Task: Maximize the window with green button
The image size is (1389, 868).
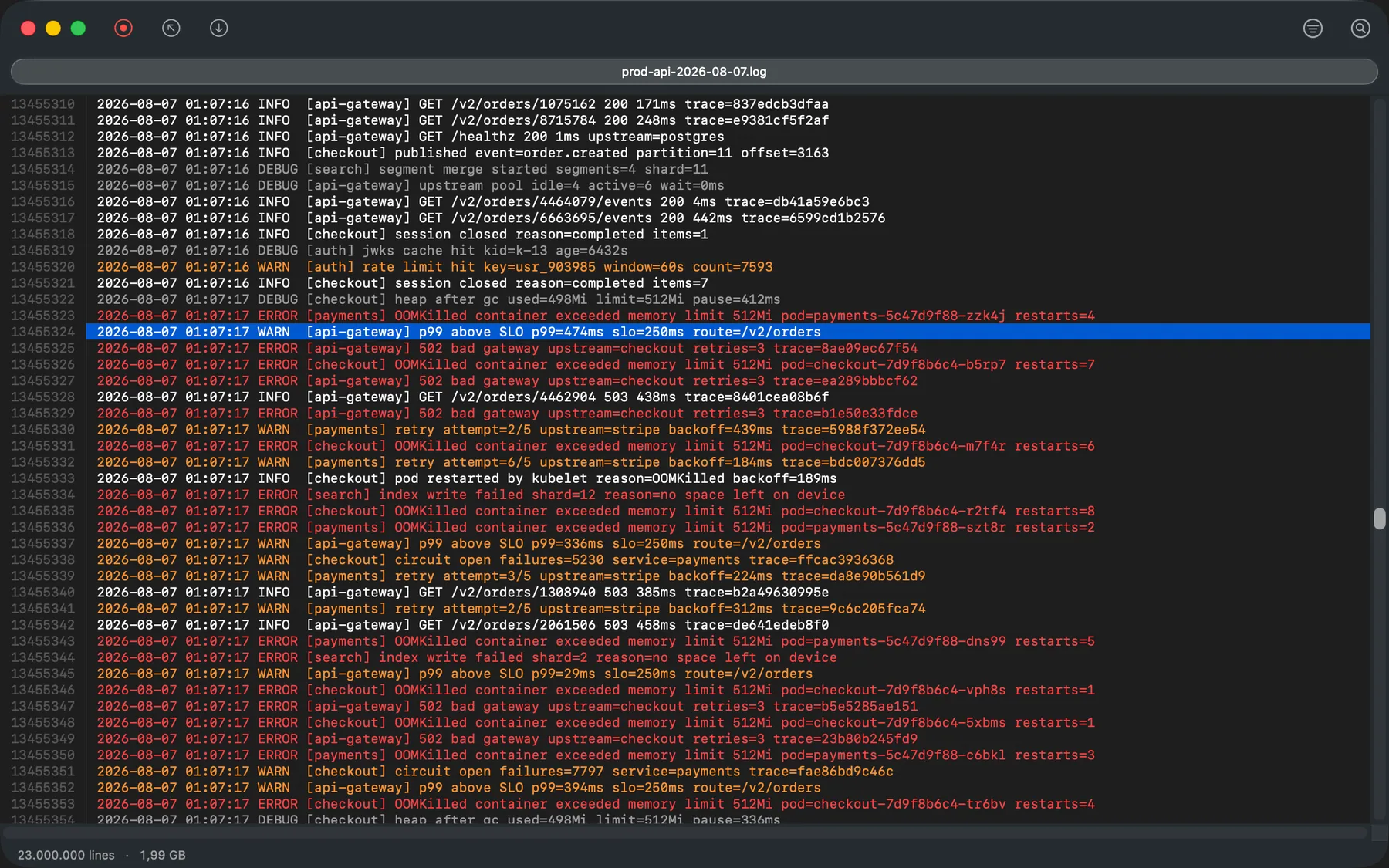Action: 78,29
